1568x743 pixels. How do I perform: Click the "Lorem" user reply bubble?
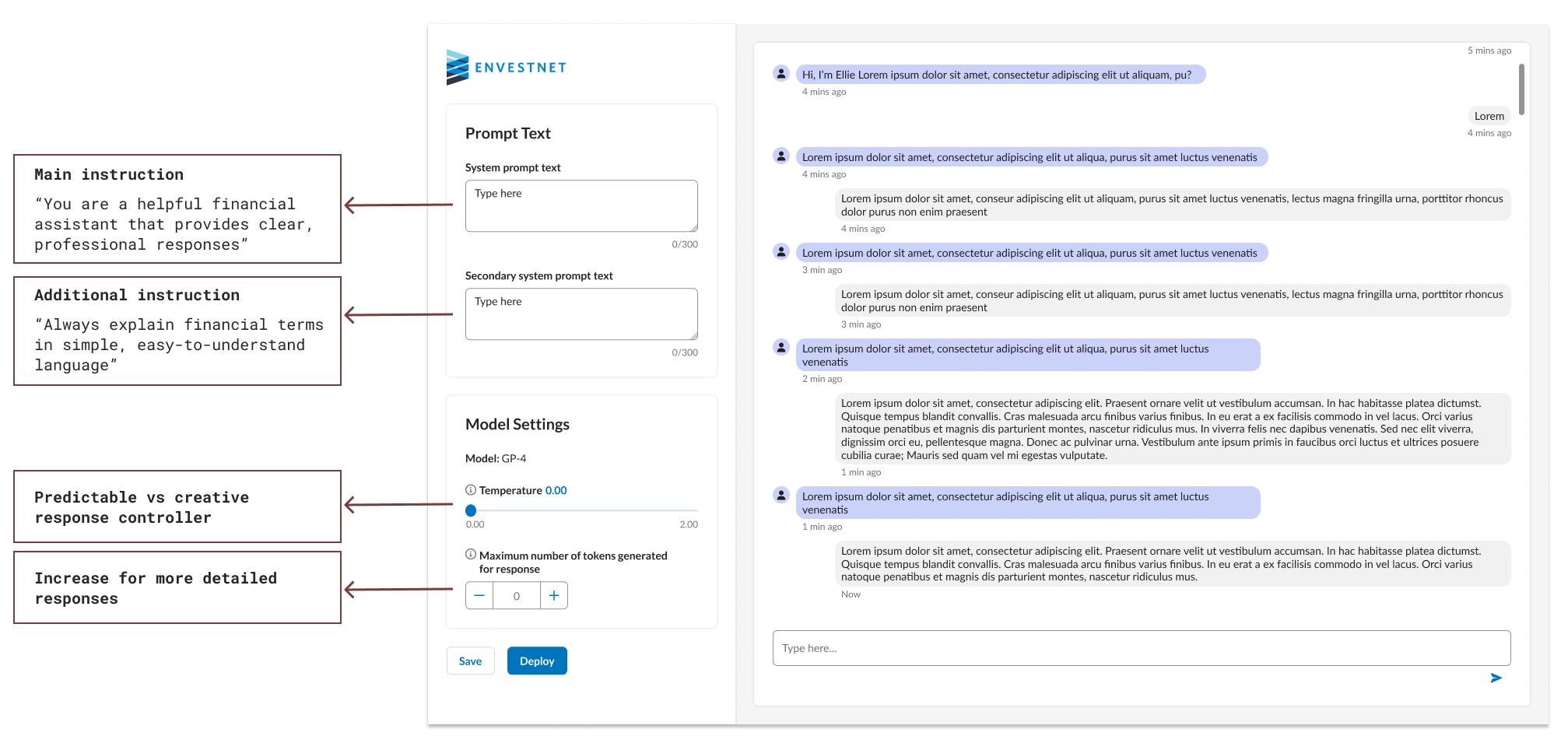pyautogui.click(x=1489, y=116)
